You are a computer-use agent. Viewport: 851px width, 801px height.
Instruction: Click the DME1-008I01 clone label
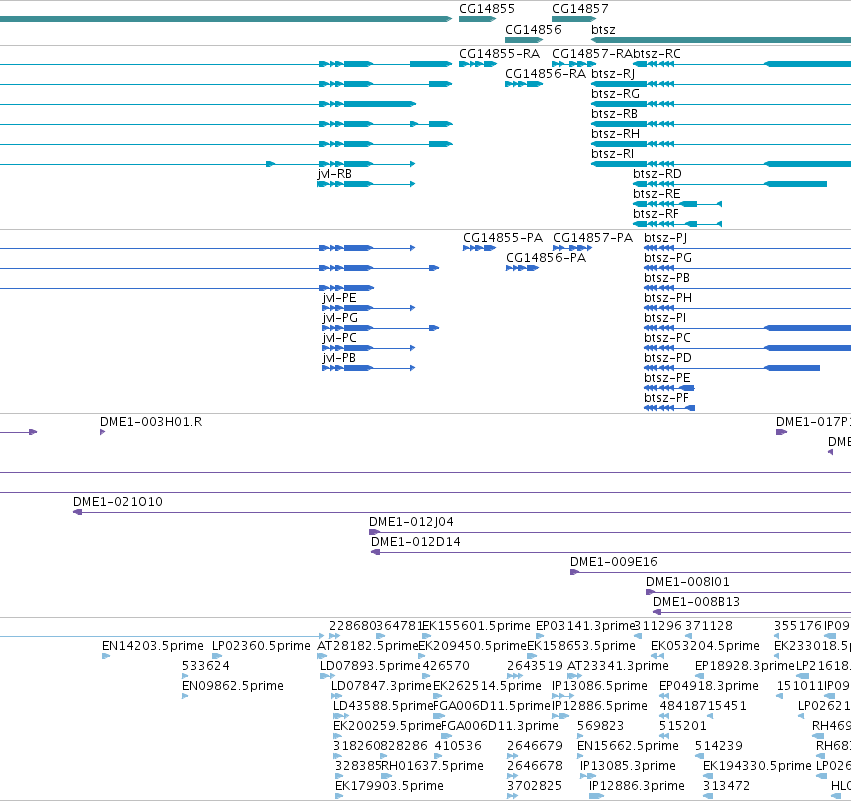688,582
